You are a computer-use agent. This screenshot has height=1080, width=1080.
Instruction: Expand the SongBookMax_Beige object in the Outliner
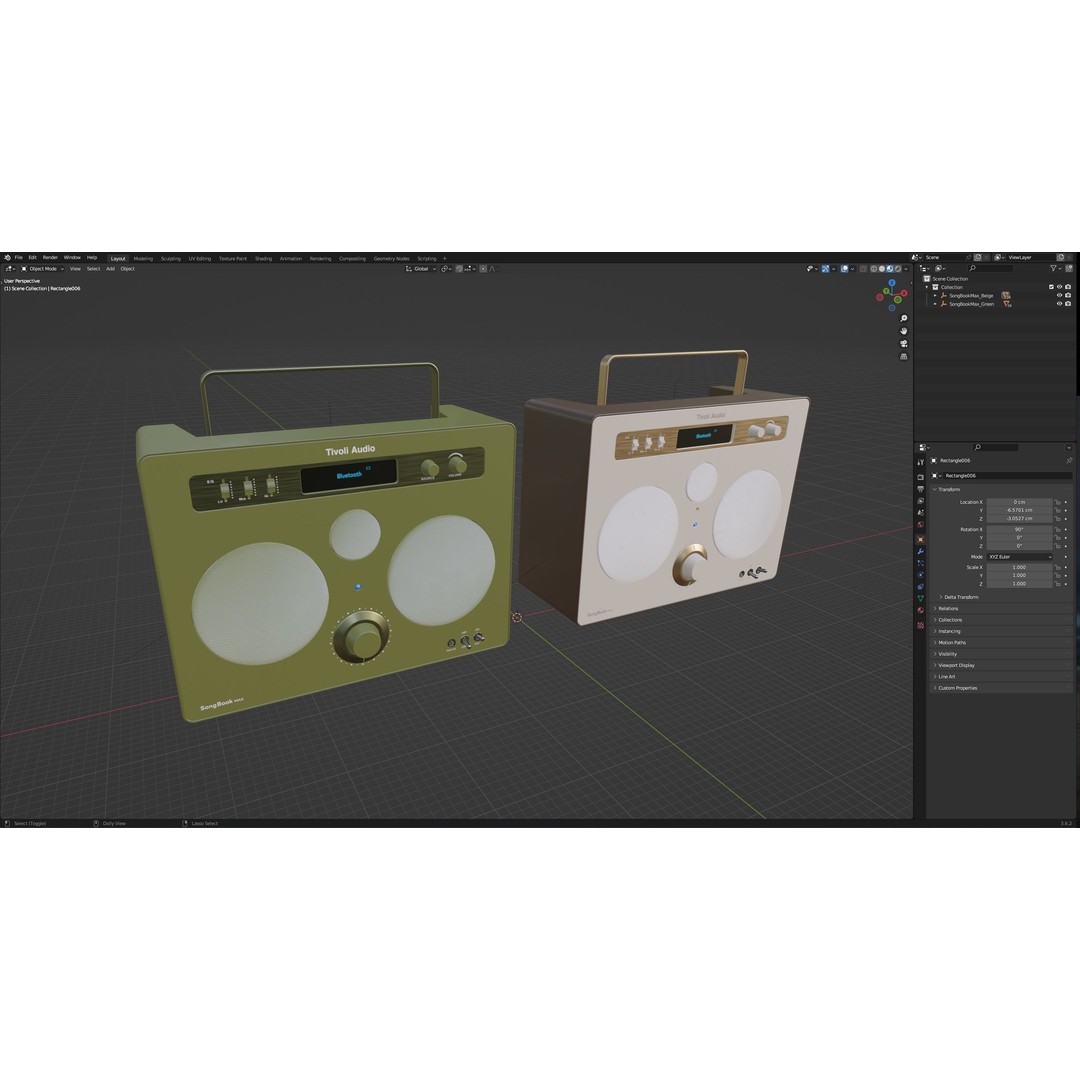934,295
